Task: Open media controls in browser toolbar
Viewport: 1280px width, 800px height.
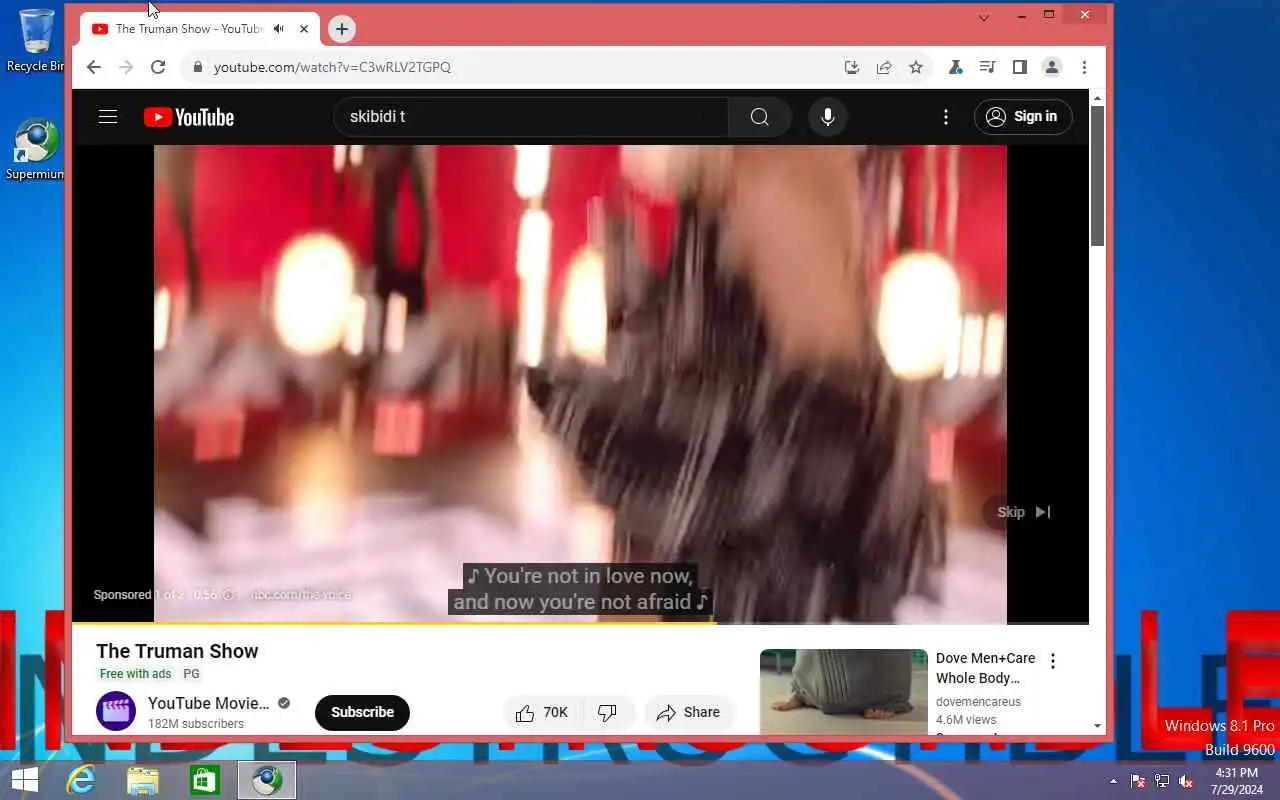Action: coord(987,67)
